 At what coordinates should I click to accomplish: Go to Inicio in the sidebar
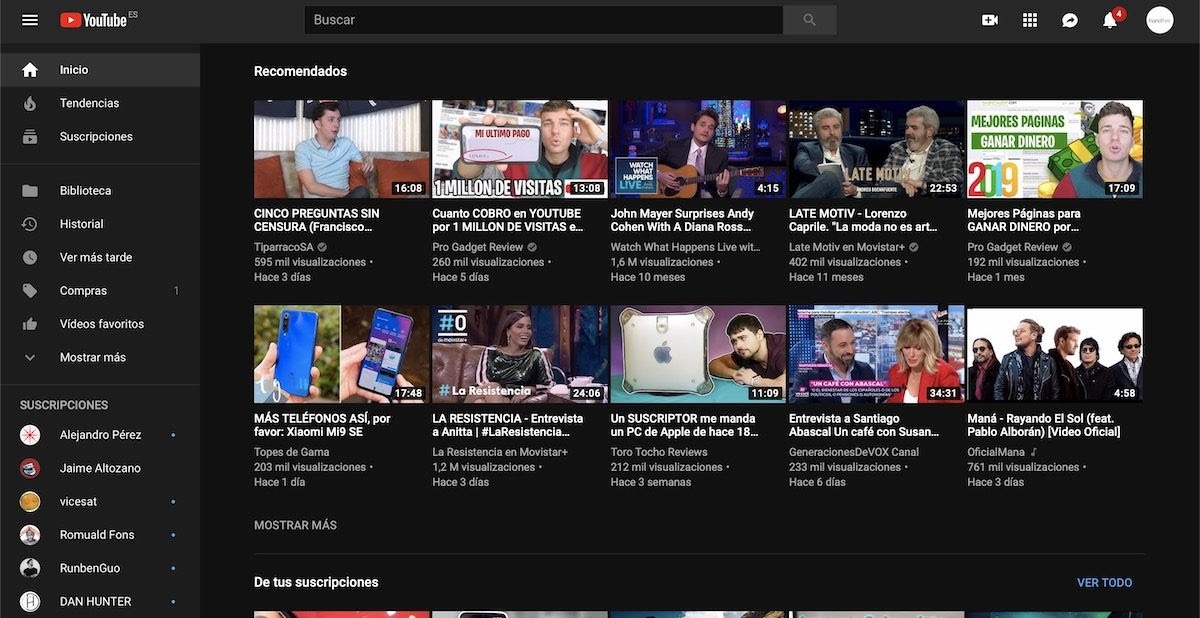(x=100, y=70)
